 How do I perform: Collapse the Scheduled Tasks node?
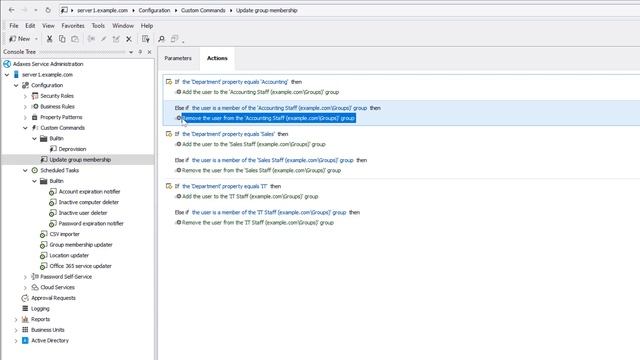25,170
